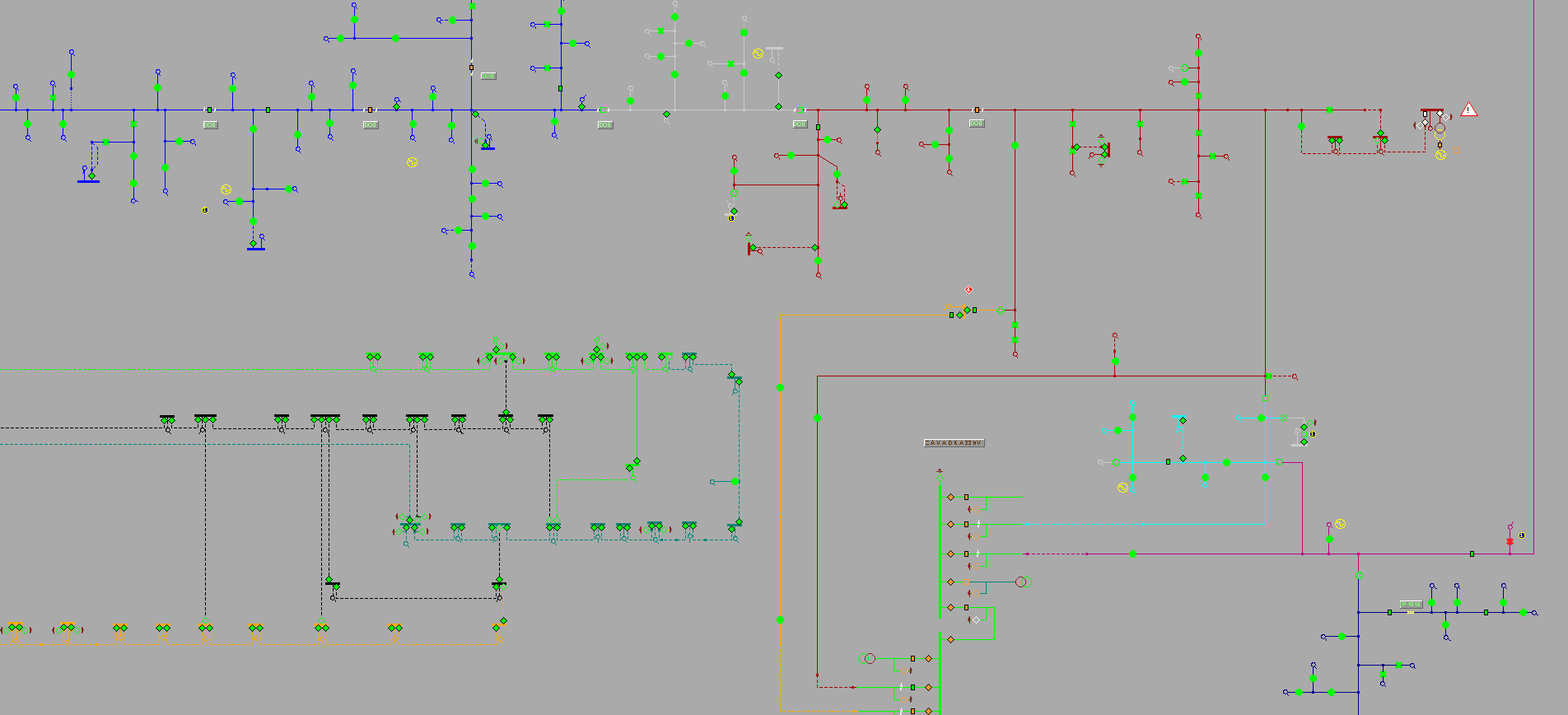Click the topmost orange diamond on ZAVADKA busbar
This screenshot has height=715, width=1568.
pos(951,498)
